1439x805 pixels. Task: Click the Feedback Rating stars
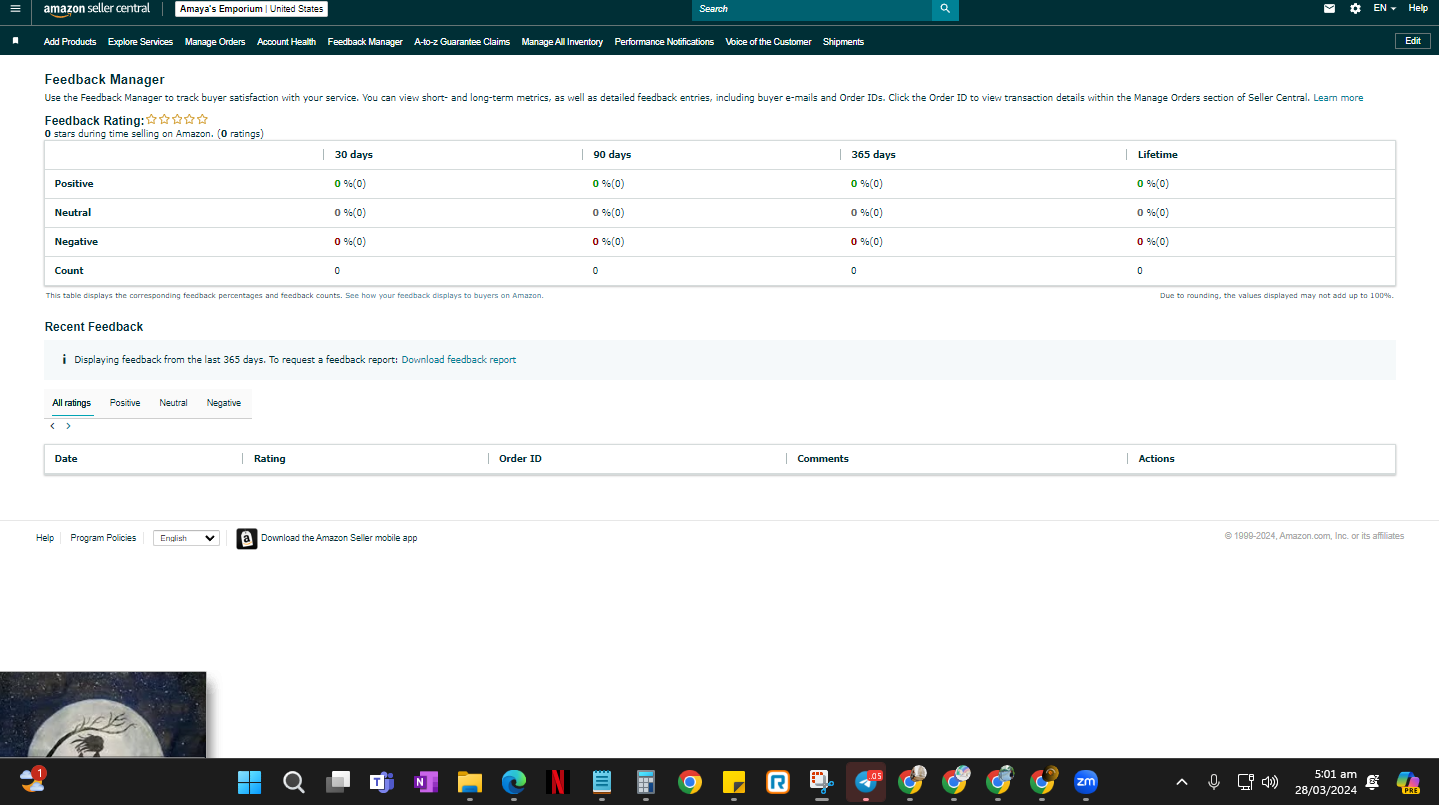tap(177, 119)
